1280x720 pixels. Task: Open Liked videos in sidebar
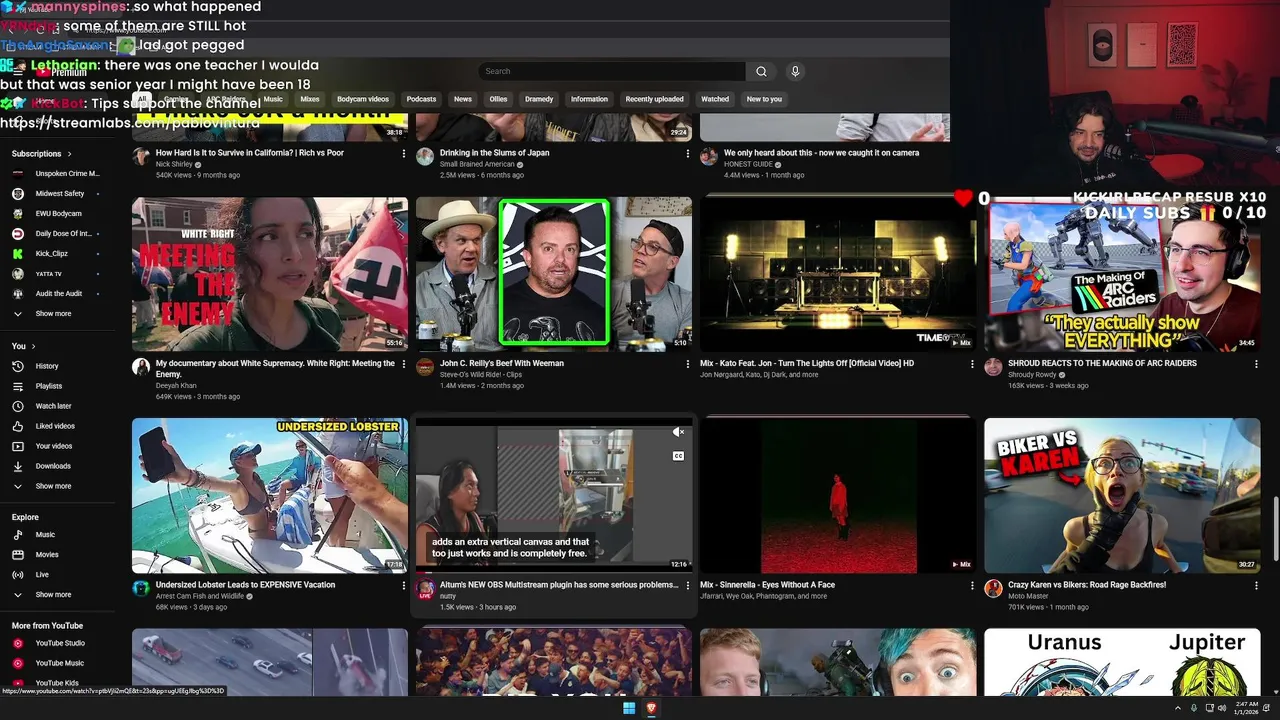(x=55, y=426)
